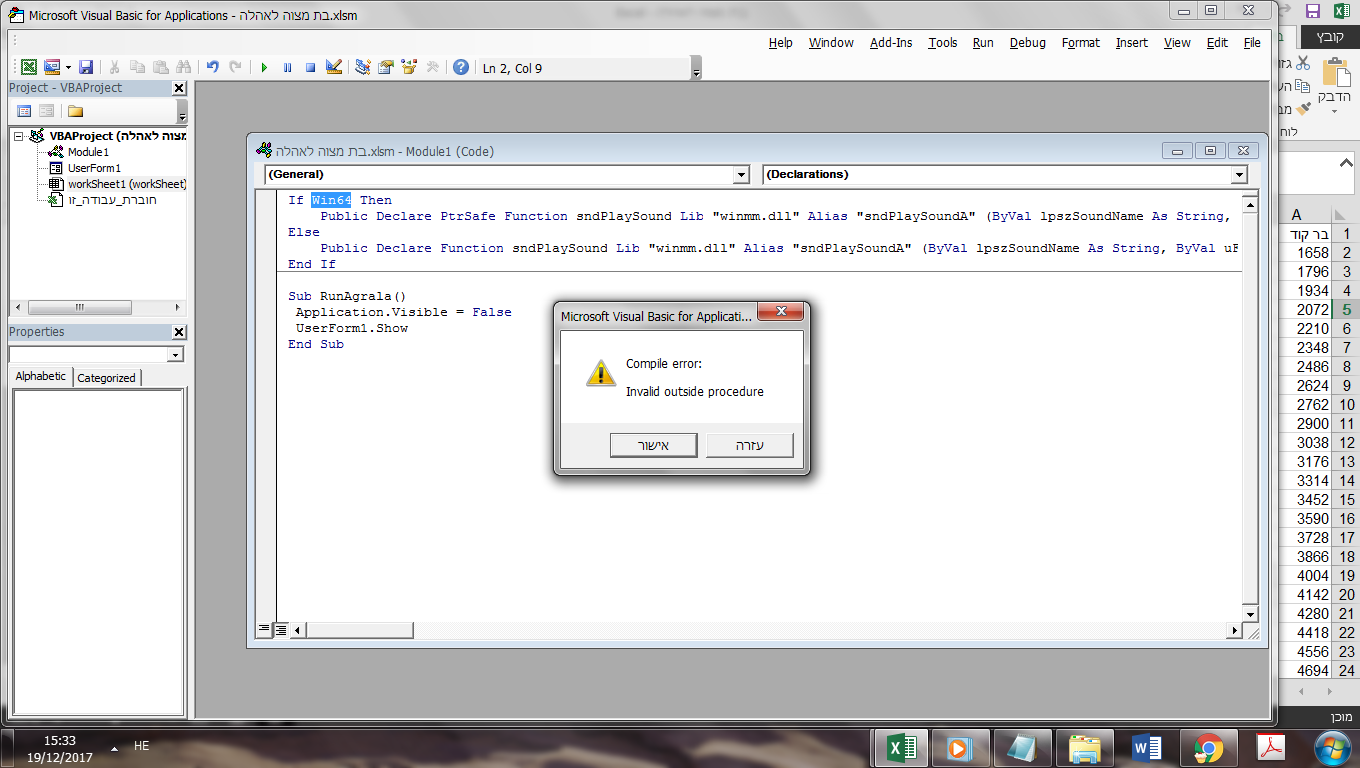
Task: Open the Tools menu
Action: pyautogui.click(x=942, y=43)
